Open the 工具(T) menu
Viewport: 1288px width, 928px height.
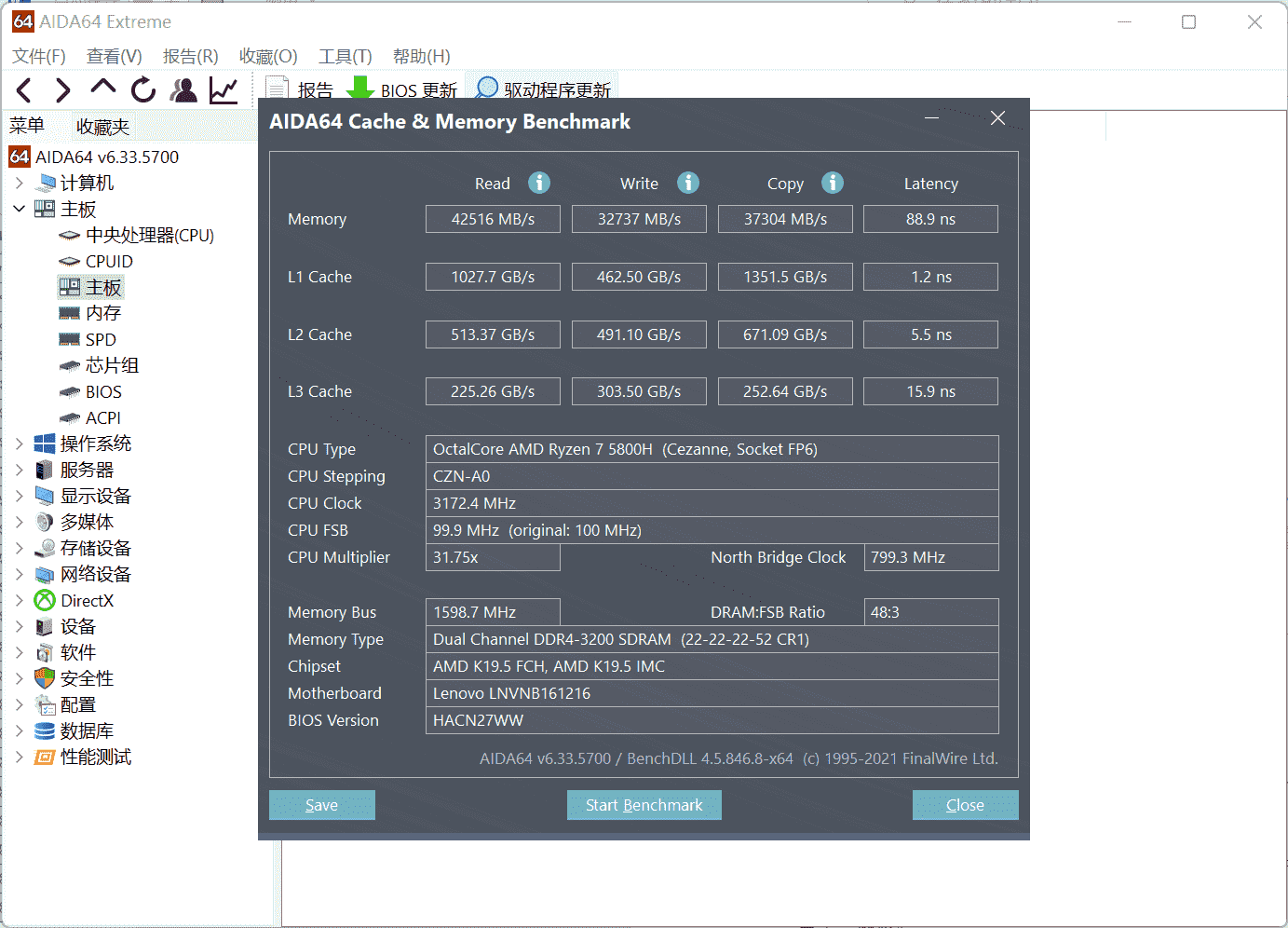(346, 56)
